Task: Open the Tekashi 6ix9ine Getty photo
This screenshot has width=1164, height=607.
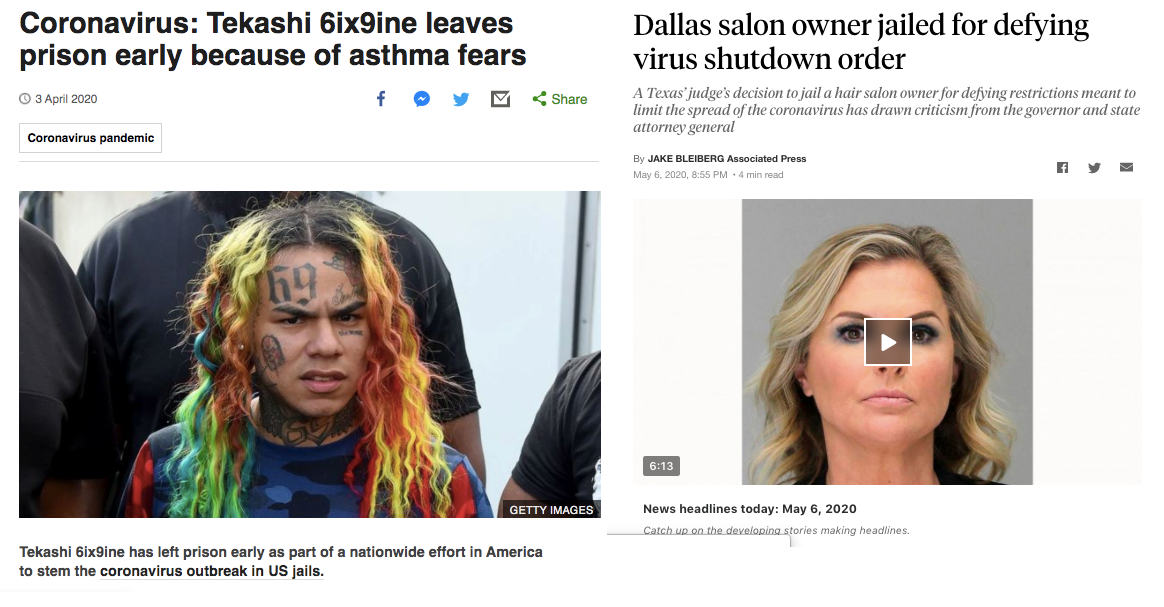Action: tap(310, 354)
